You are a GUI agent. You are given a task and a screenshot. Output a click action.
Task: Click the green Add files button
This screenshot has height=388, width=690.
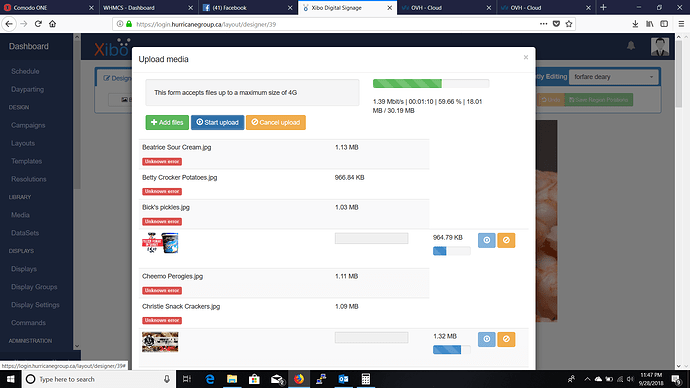tap(167, 122)
